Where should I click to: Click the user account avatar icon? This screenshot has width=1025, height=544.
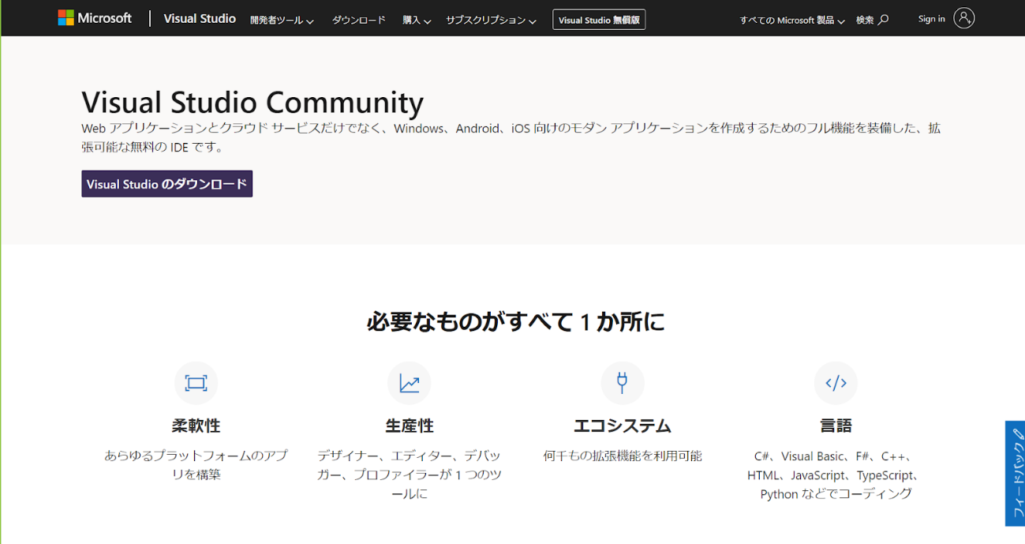click(x=964, y=18)
